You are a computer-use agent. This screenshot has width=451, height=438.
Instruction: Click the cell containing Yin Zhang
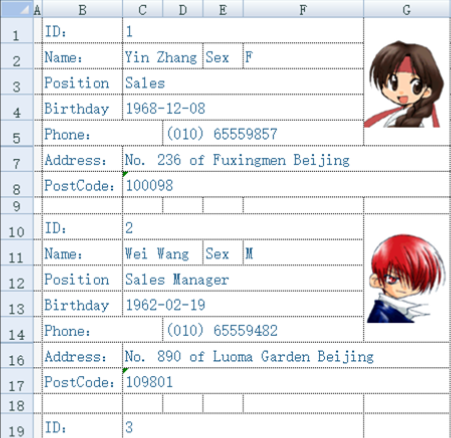pyautogui.click(x=163, y=56)
